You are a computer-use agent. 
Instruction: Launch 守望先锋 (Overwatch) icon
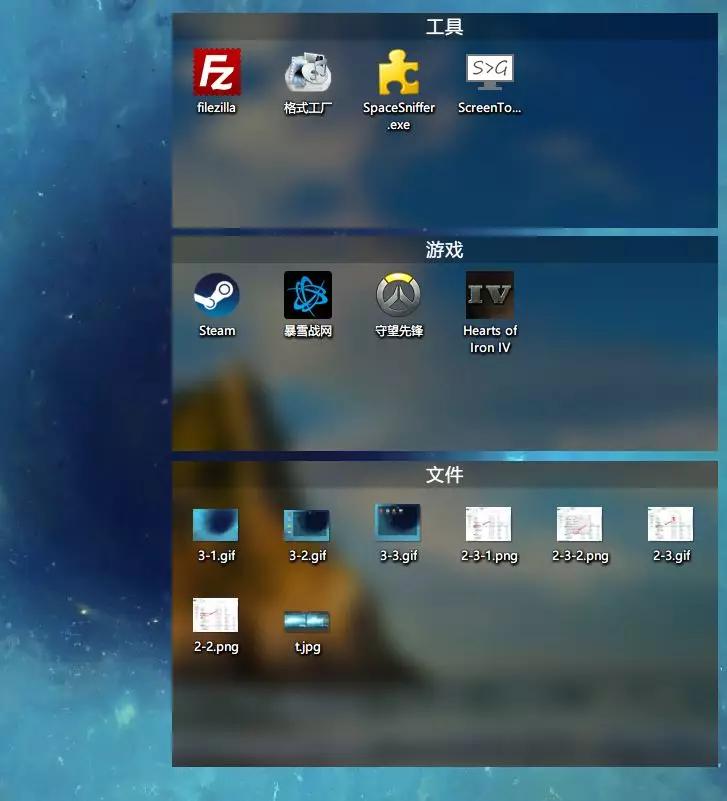pos(398,296)
